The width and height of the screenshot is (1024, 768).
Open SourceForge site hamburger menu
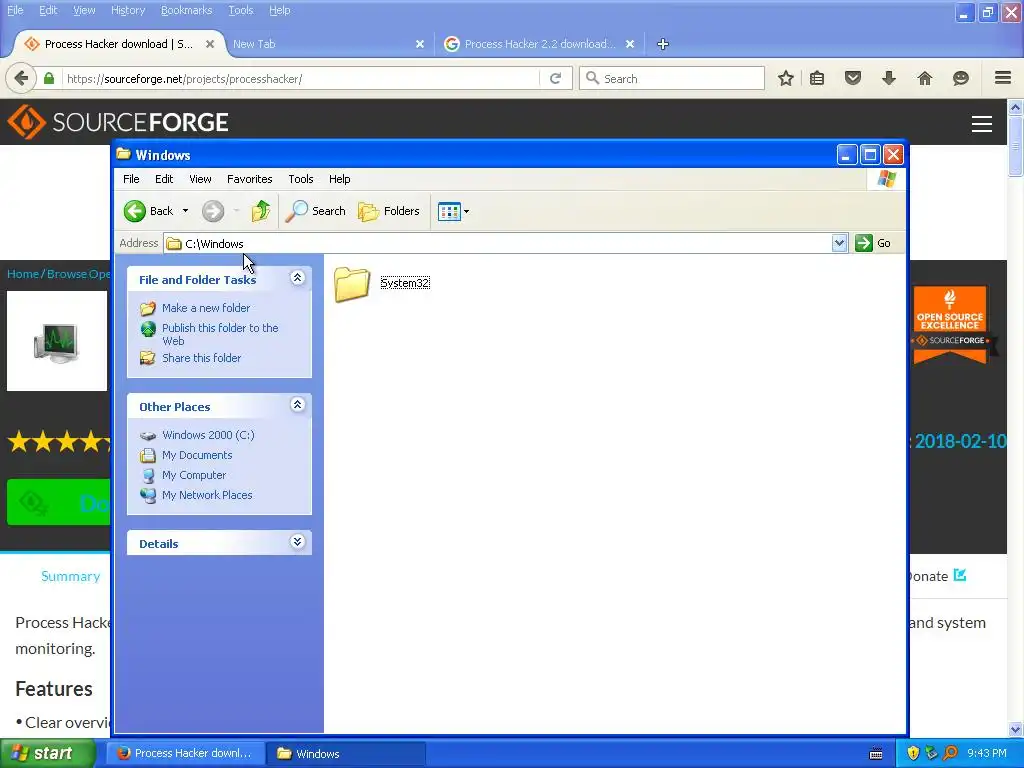tap(982, 123)
